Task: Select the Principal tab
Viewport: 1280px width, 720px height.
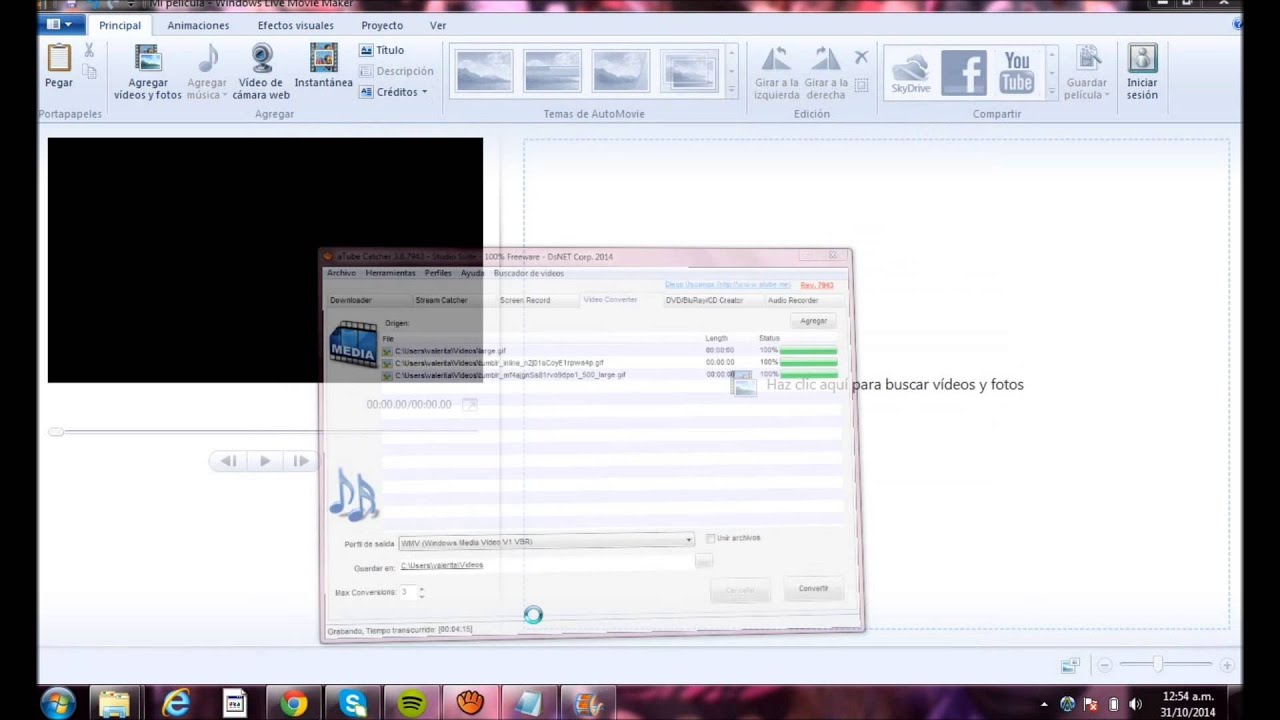Action: click(x=120, y=25)
